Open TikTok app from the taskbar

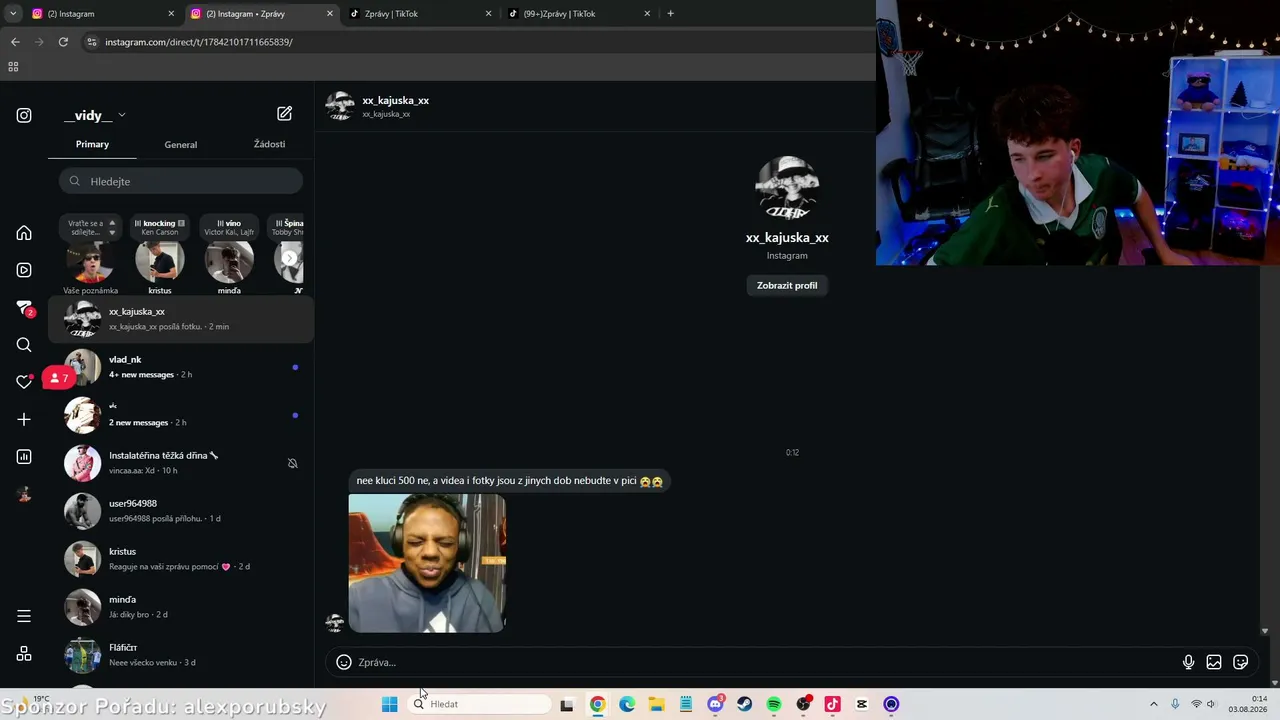pyautogui.click(x=832, y=704)
